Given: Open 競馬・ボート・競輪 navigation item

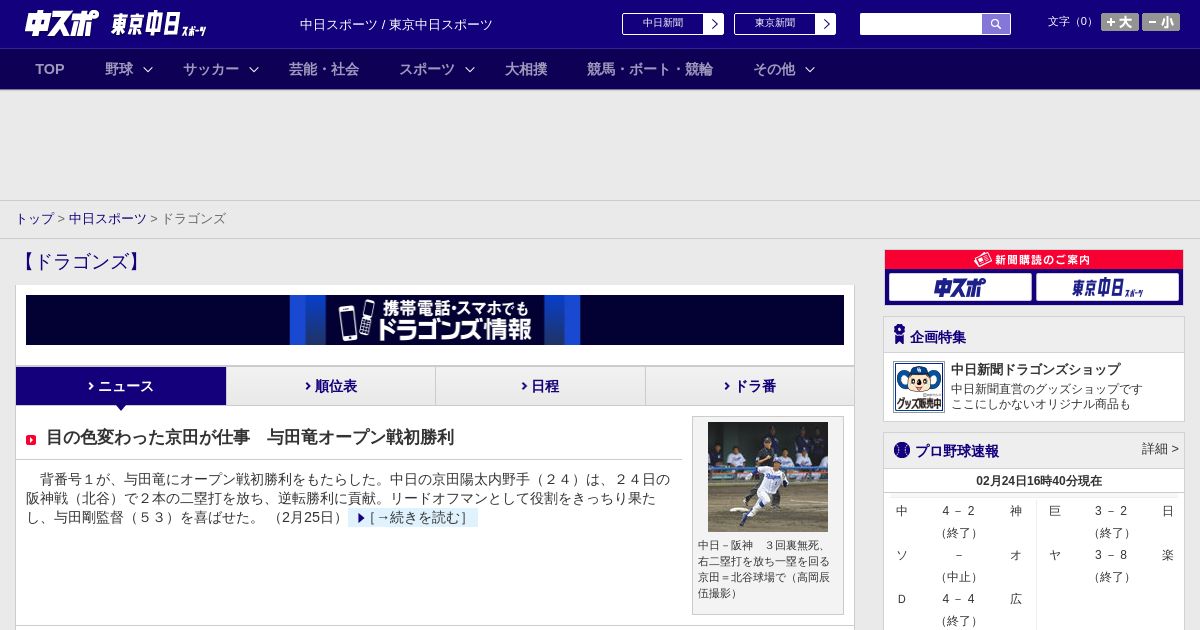Looking at the screenshot, I should [x=650, y=69].
